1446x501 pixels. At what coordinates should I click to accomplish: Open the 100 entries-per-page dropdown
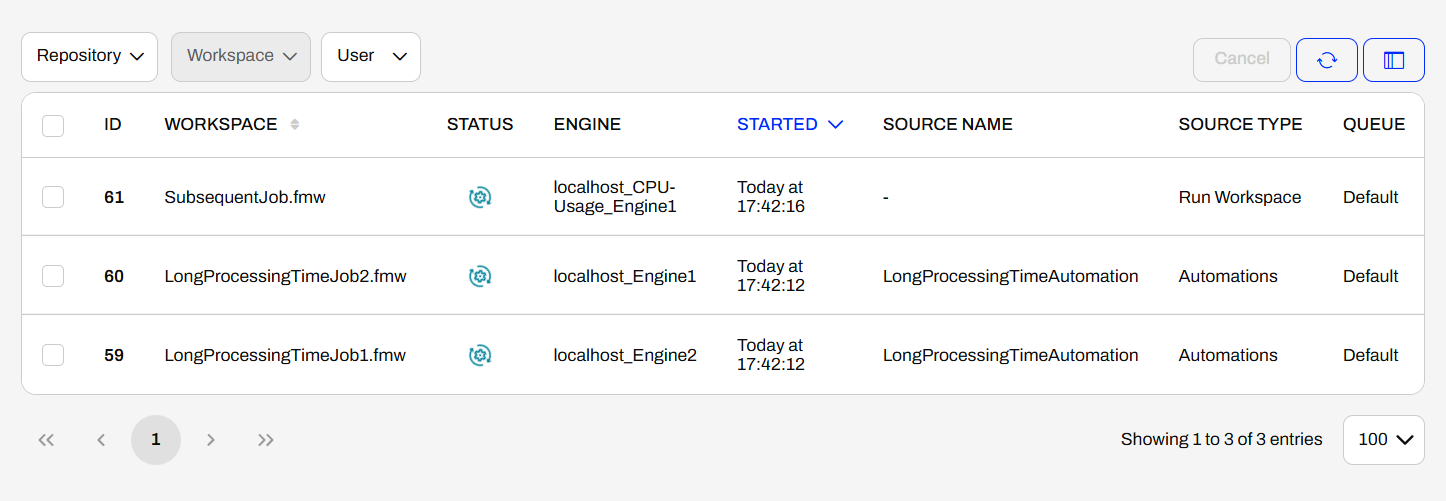click(1384, 440)
